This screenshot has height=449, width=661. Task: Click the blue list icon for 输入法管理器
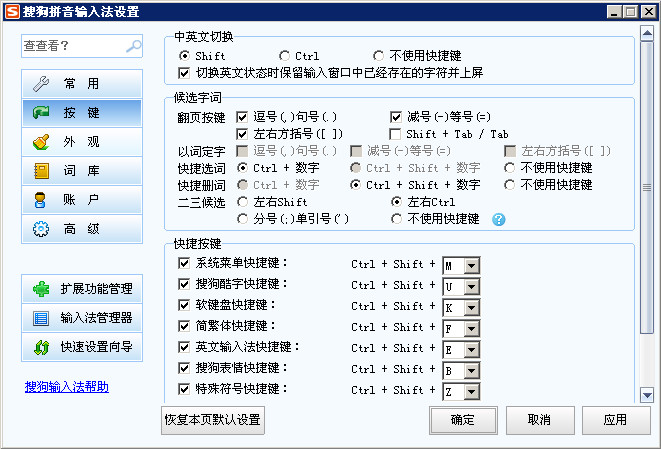[41, 318]
